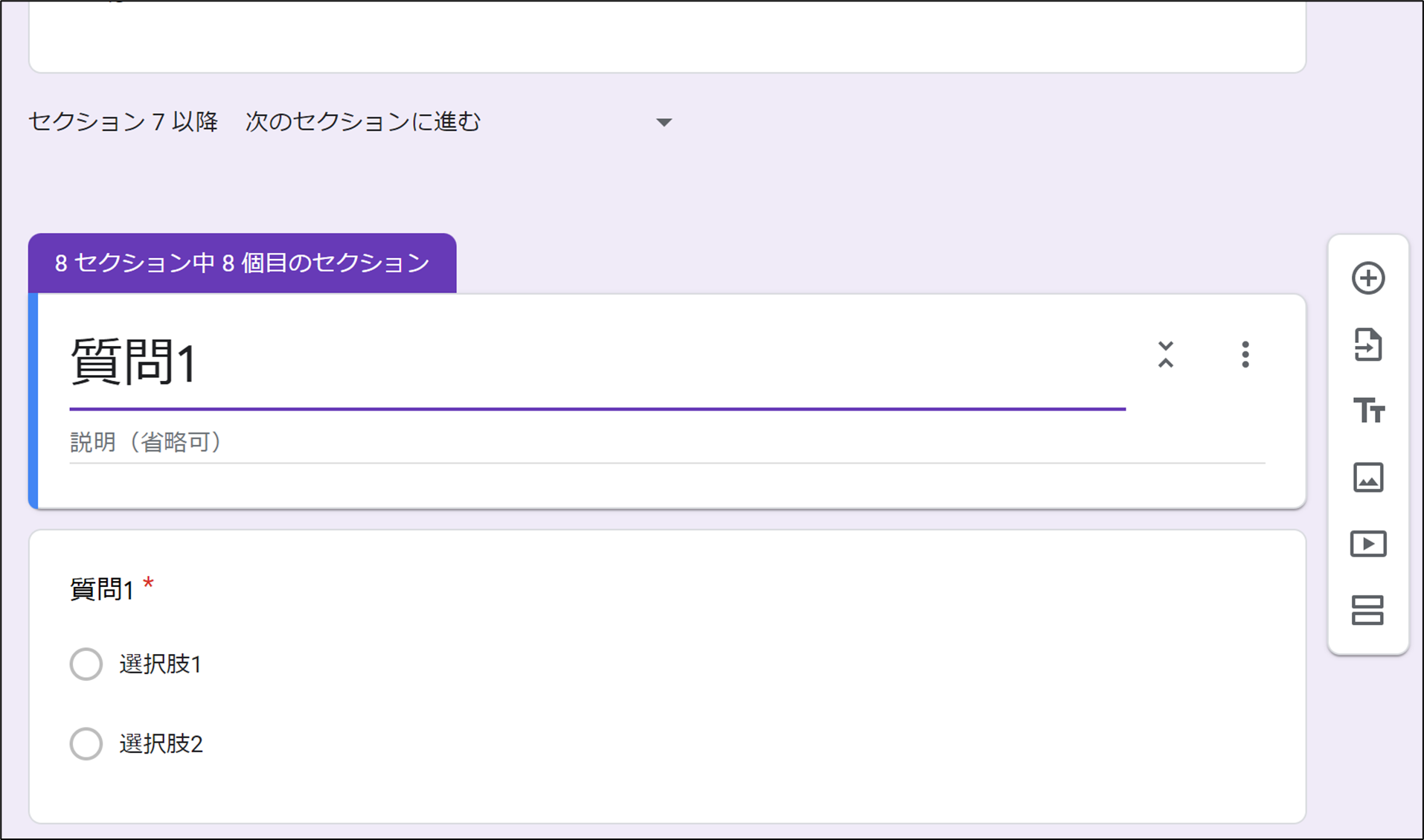Viewport: 1424px width, 840px height.
Task: Click the セクション 7 以降 label
Action: (124, 122)
